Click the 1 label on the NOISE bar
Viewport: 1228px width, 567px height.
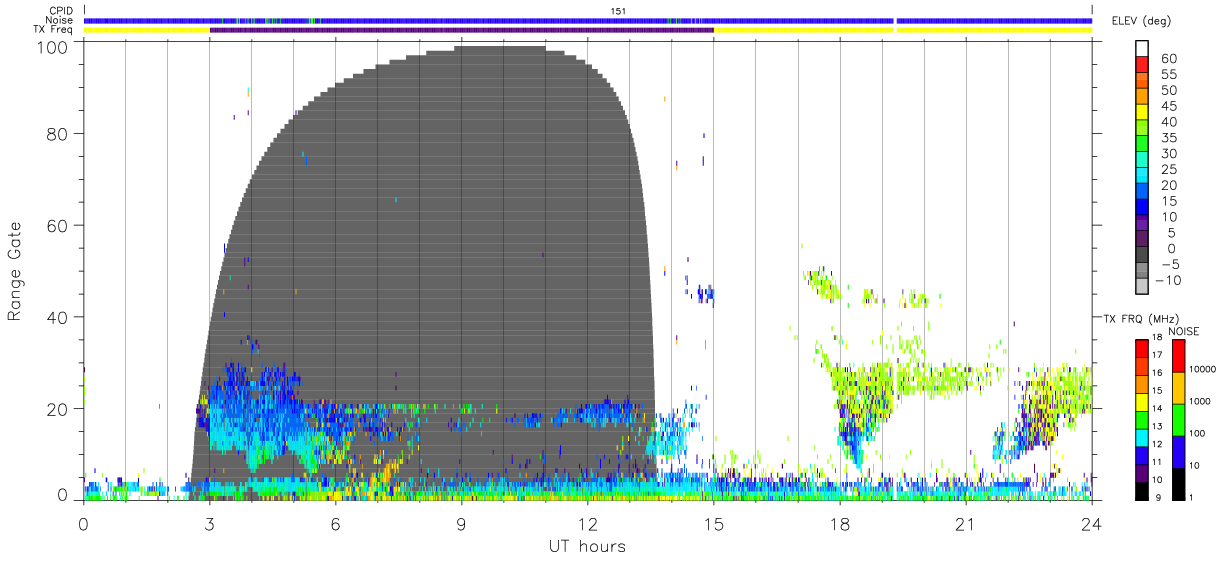tap(1191, 497)
